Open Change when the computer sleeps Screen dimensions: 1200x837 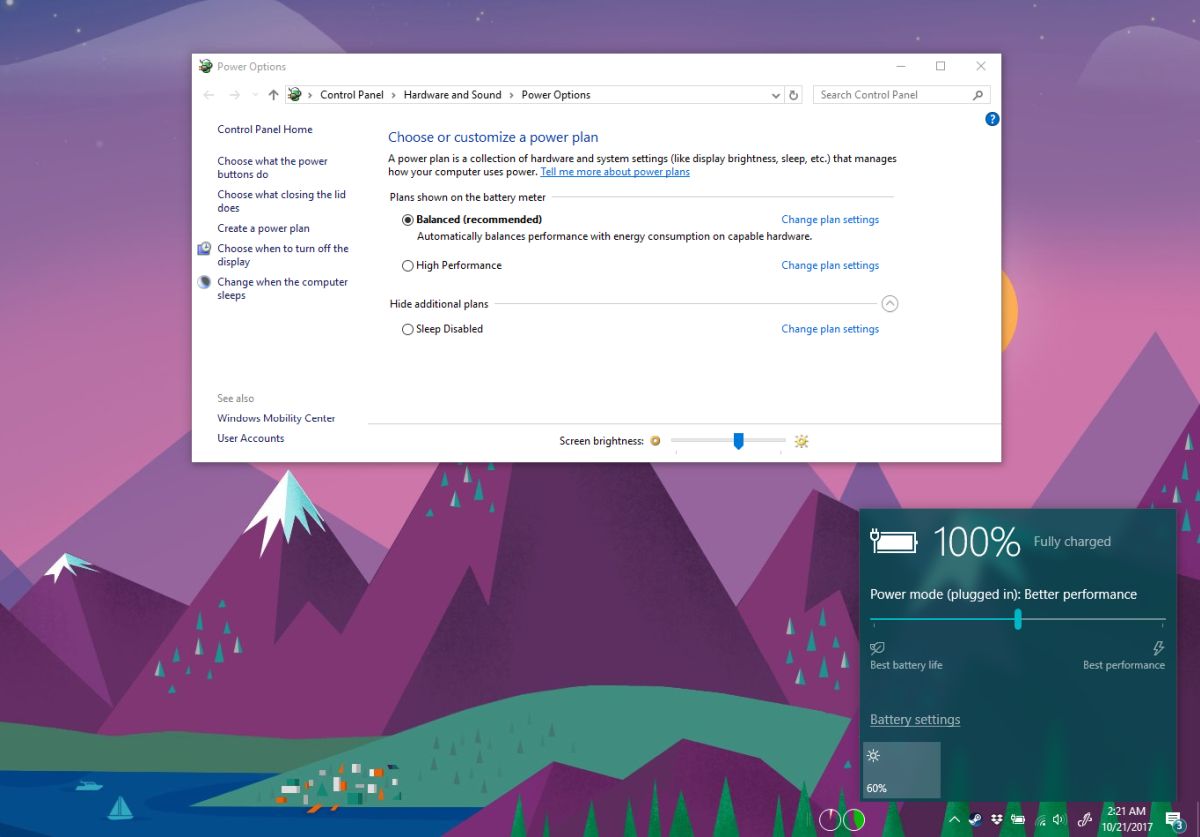tap(282, 289)
